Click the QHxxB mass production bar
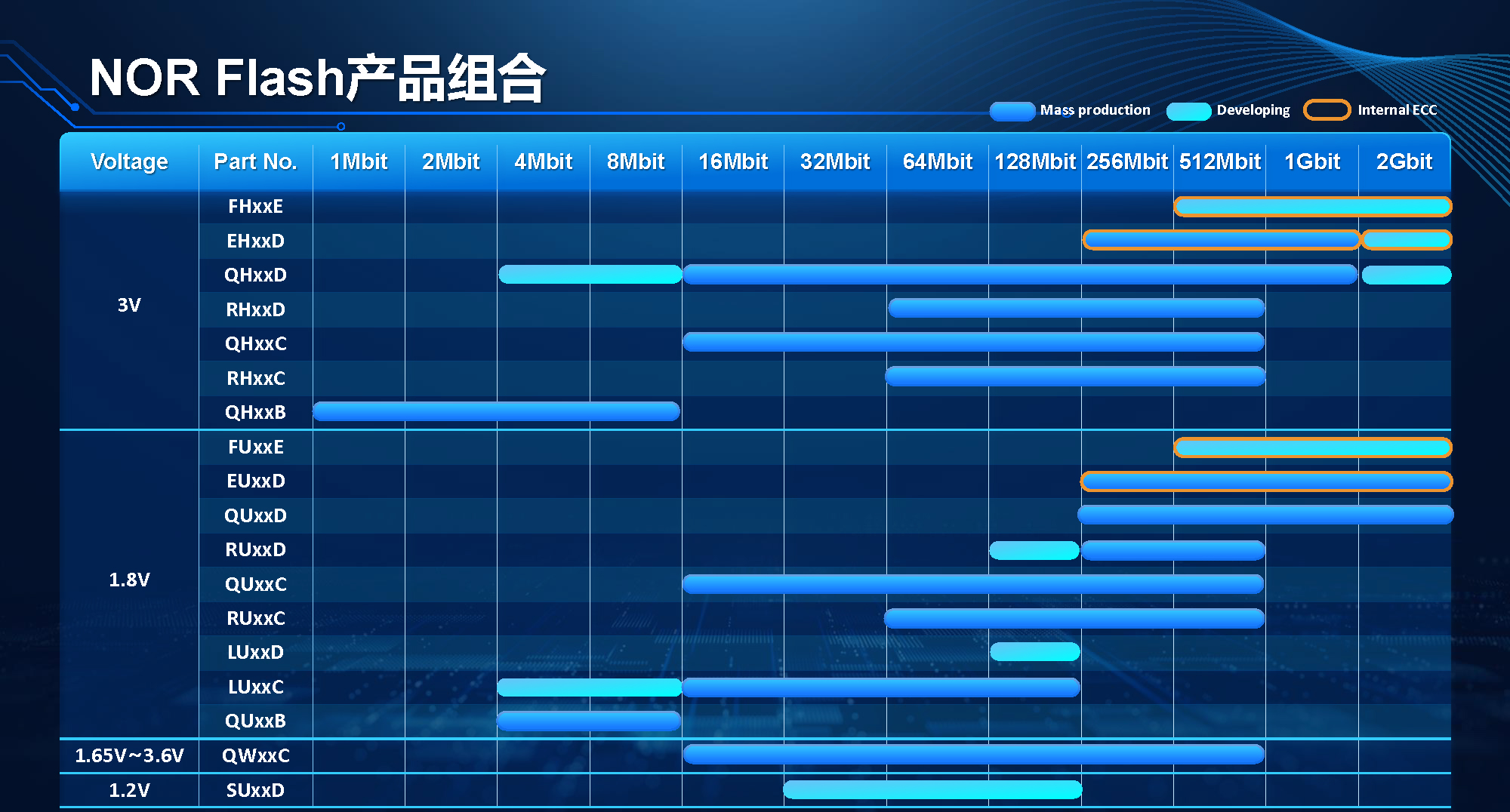This screenshot has width=1510, height=812. pyautogui.click(x=496, y=411)
